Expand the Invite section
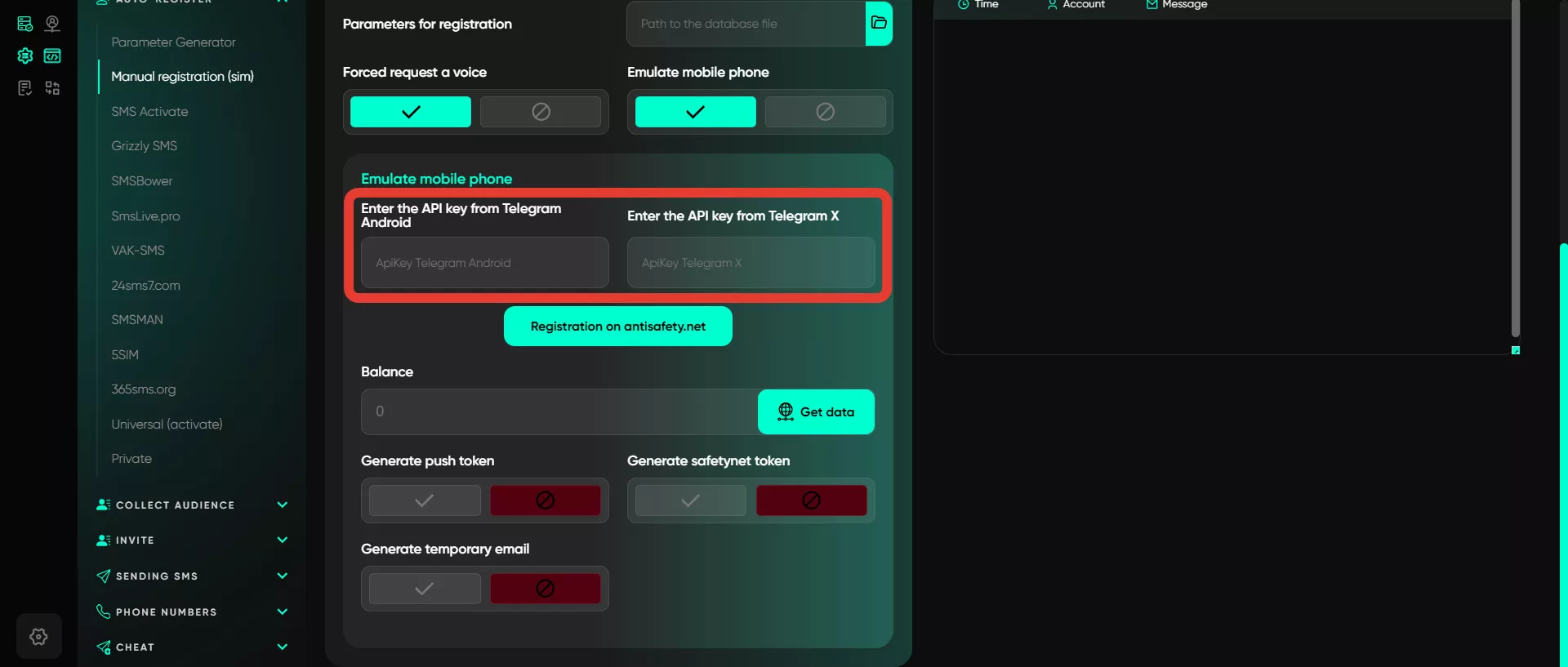This screenshot has width=1568, height=667. click(283, 540)
